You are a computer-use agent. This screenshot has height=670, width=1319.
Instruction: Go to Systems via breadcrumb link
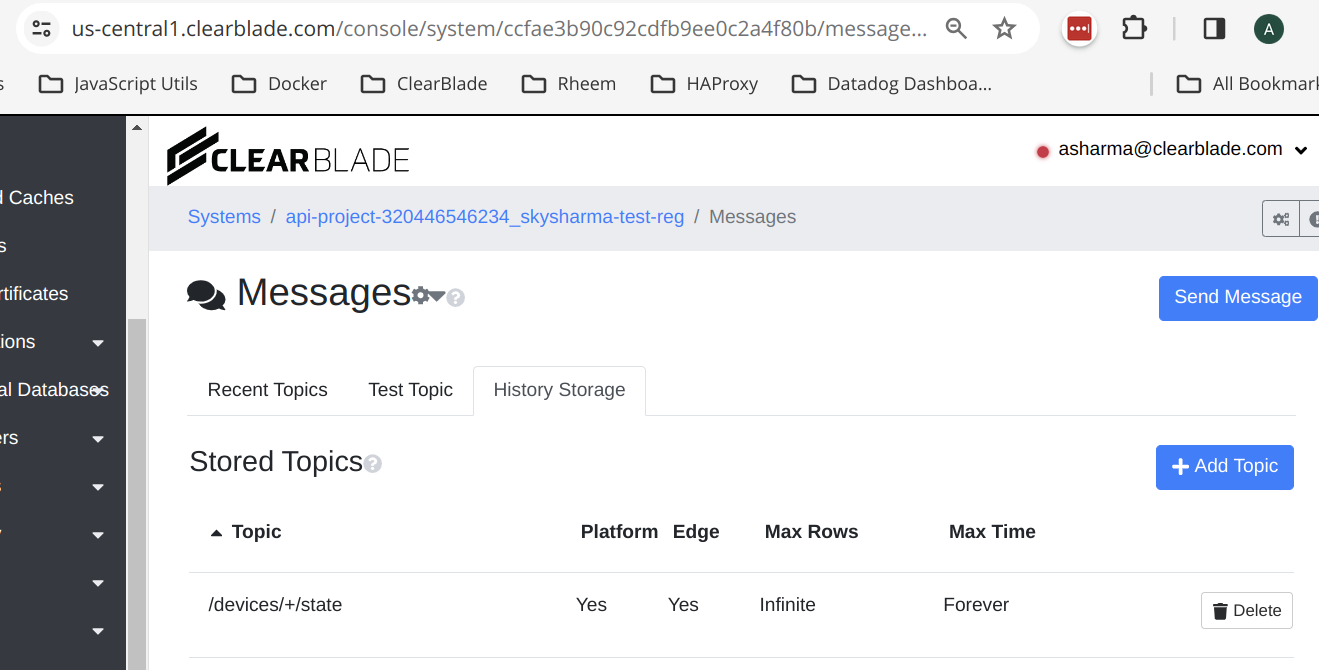pyautogui.click(x=224, y=217)
